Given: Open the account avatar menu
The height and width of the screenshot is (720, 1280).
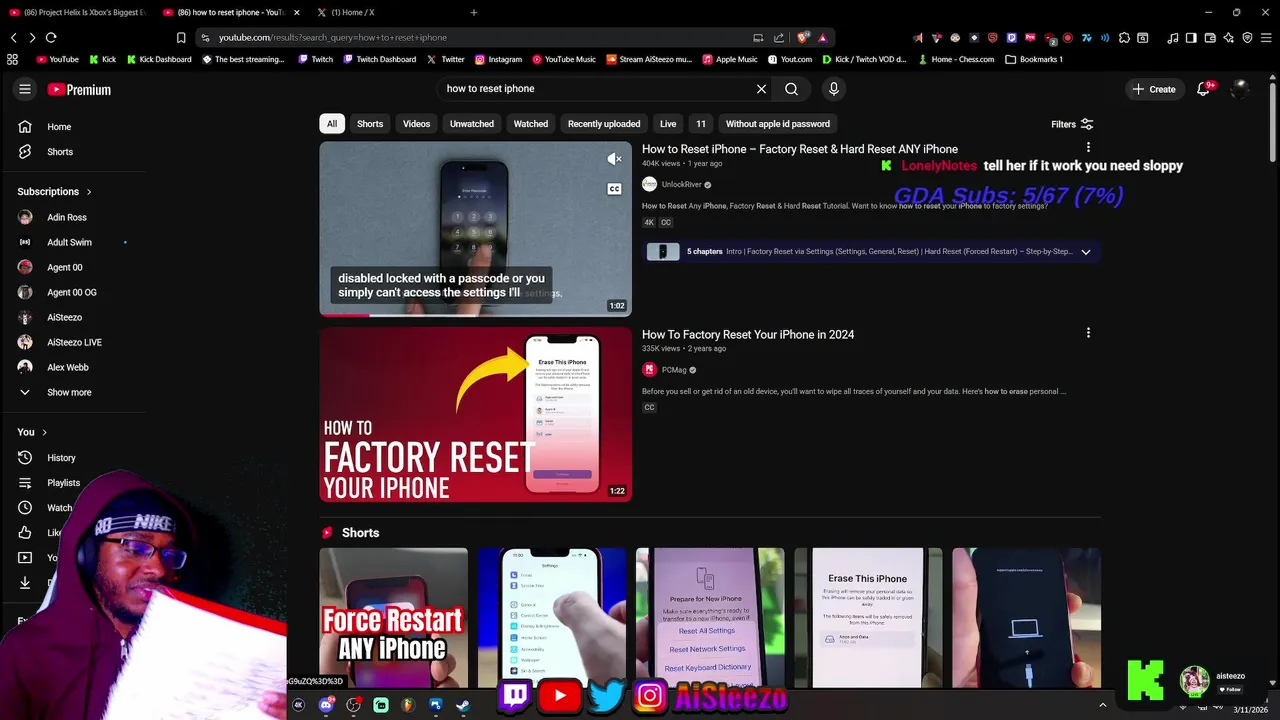Looking at the screenshot, I should [1240, 89].
